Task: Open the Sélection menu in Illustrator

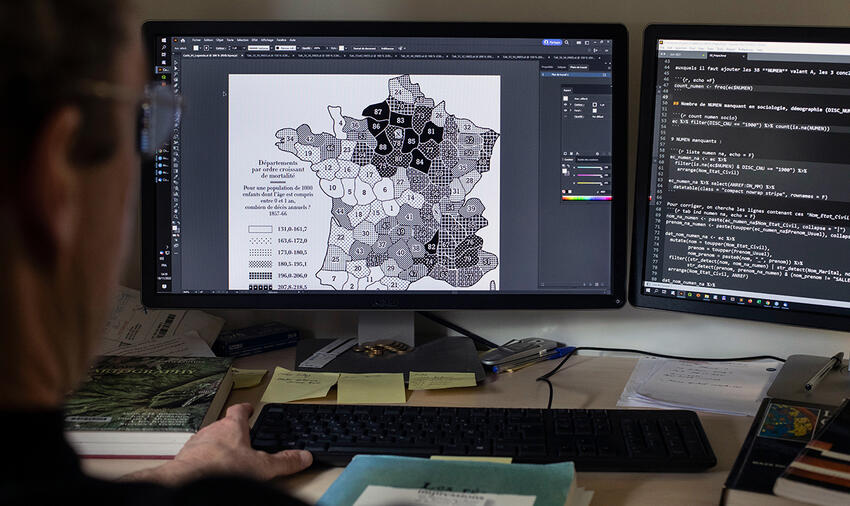Action: (242, 40)
